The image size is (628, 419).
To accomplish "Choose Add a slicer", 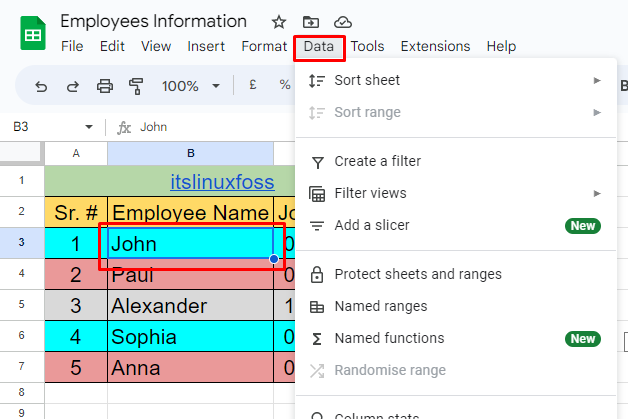I will click(456, 226).
